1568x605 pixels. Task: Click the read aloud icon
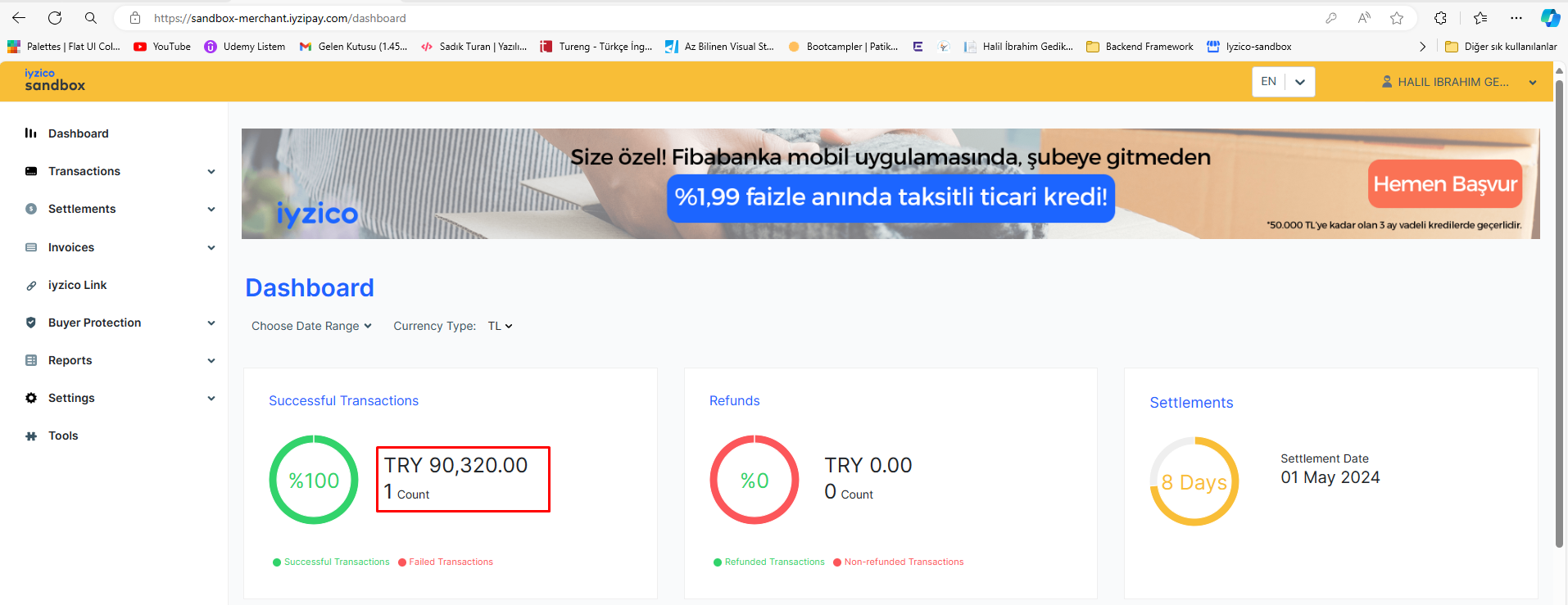pyautogui.click(x=1364, y=18)
